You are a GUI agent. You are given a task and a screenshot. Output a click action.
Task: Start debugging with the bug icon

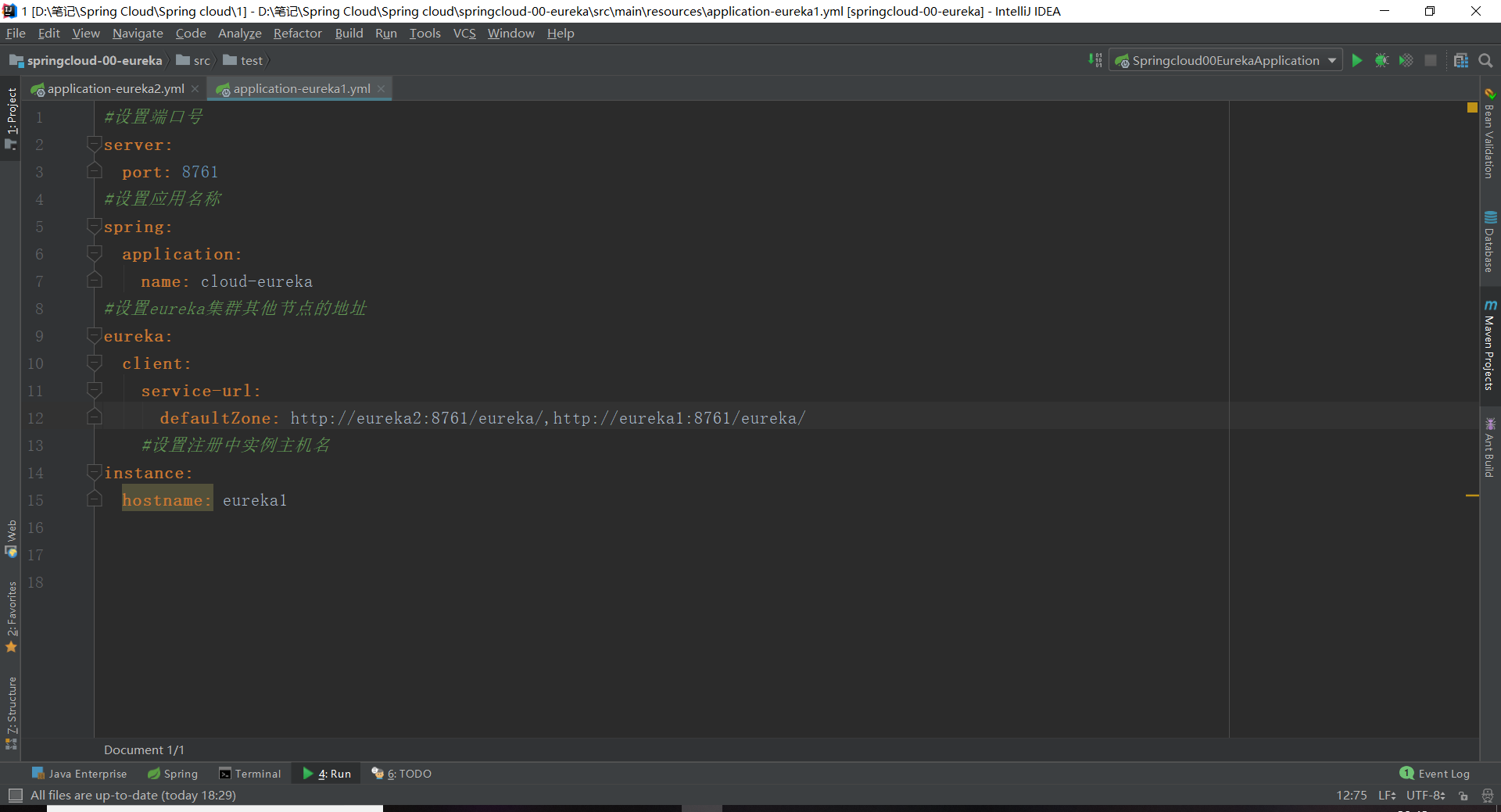pyautogui.click(x=1381, y=61)
